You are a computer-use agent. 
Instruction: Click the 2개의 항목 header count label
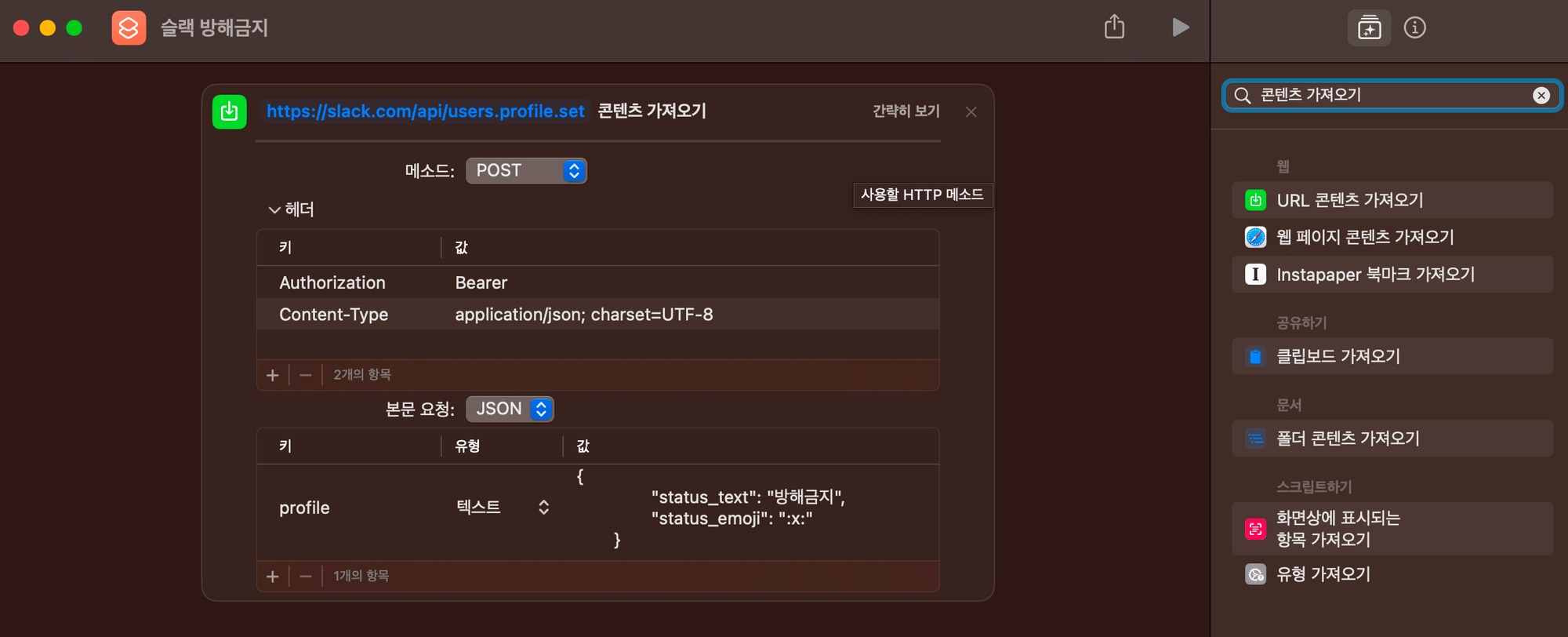[x=362, y=375]
